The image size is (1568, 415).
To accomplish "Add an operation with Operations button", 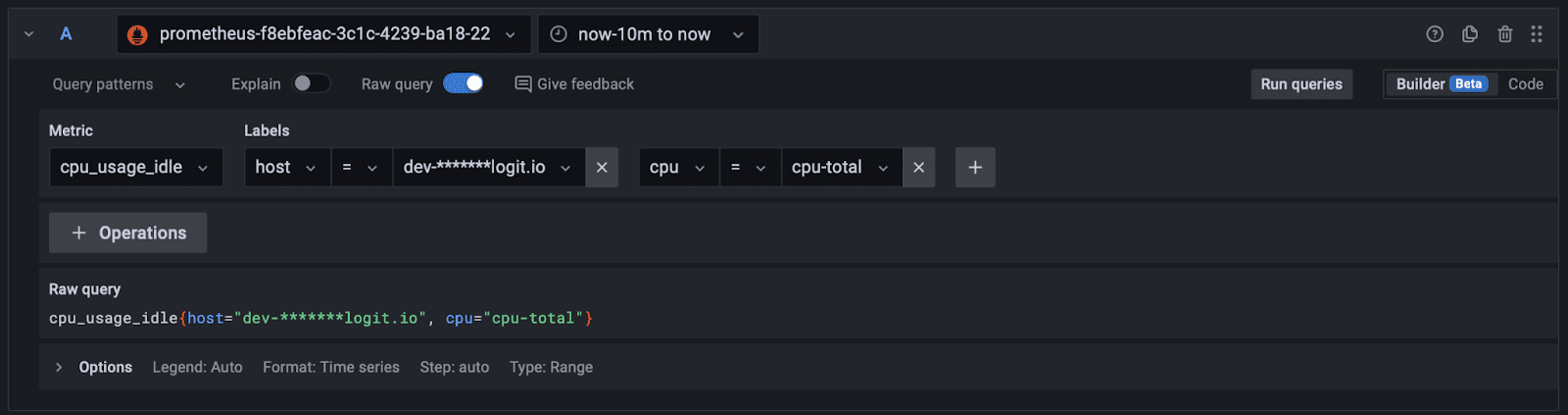I will [x=128, y=233].
